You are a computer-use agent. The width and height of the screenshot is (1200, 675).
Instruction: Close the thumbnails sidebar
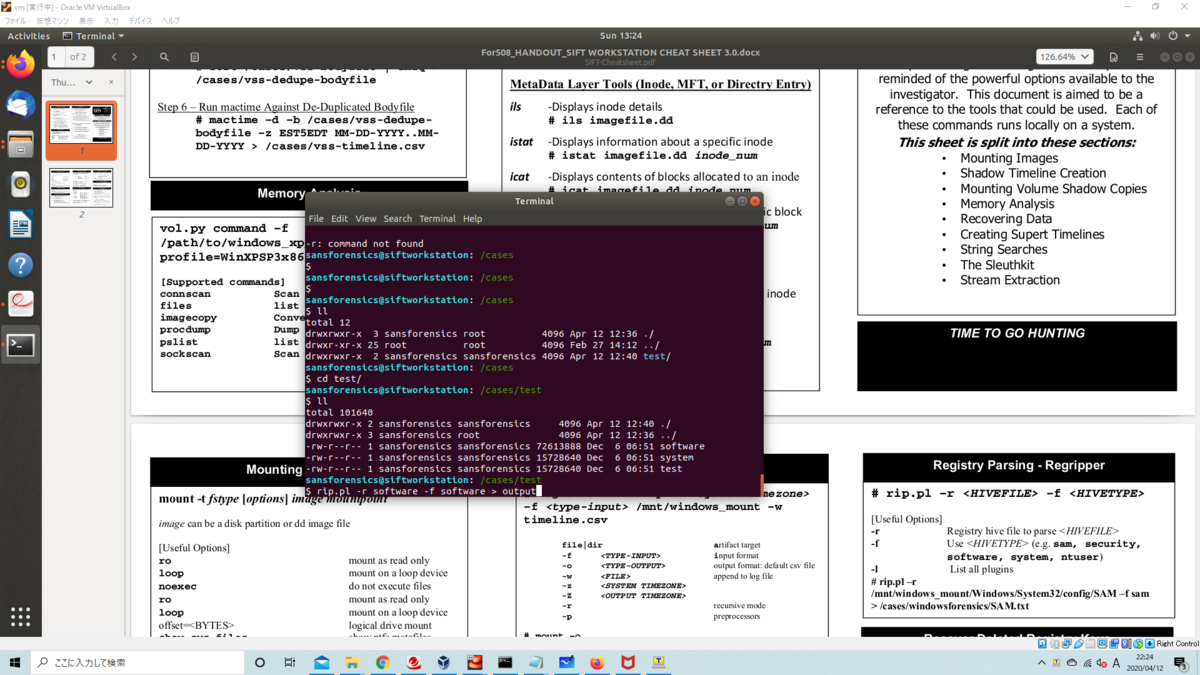(x=111, y=82)
